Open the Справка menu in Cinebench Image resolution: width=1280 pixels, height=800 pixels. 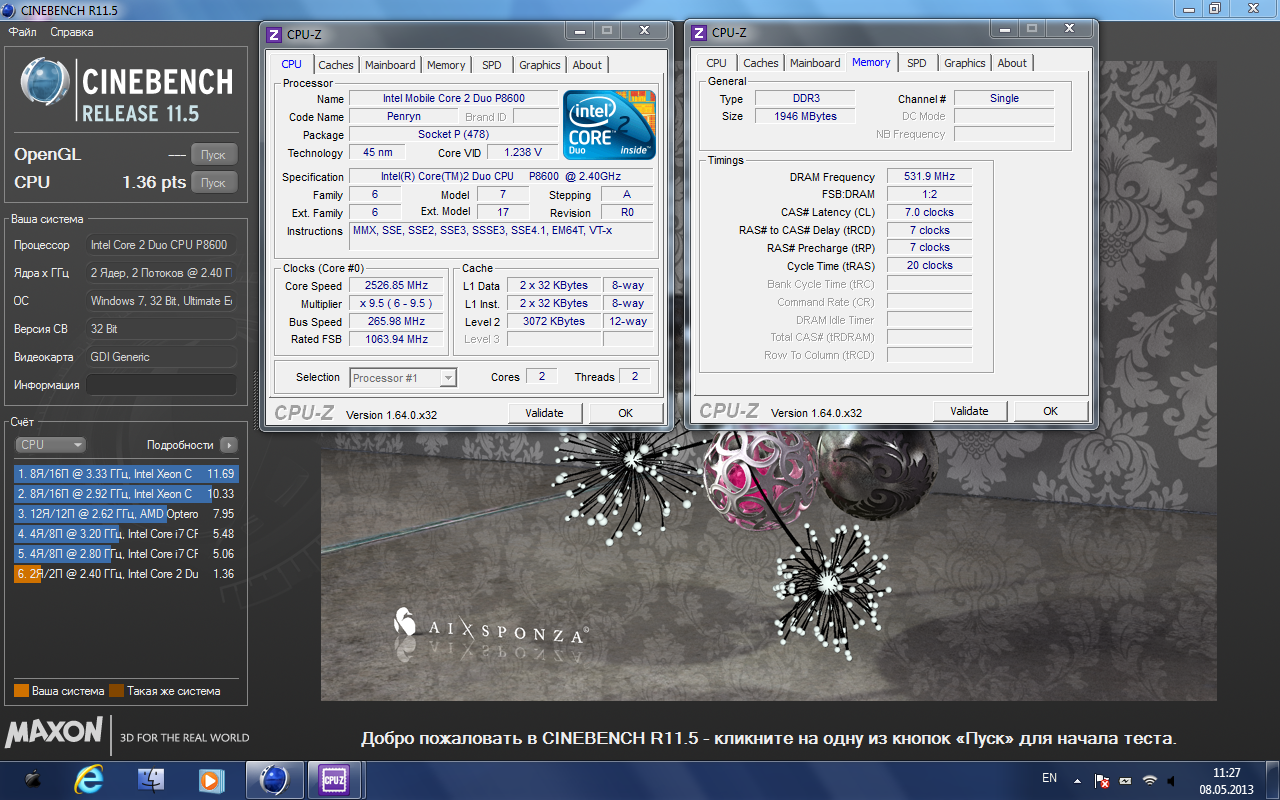click(72, 32)
